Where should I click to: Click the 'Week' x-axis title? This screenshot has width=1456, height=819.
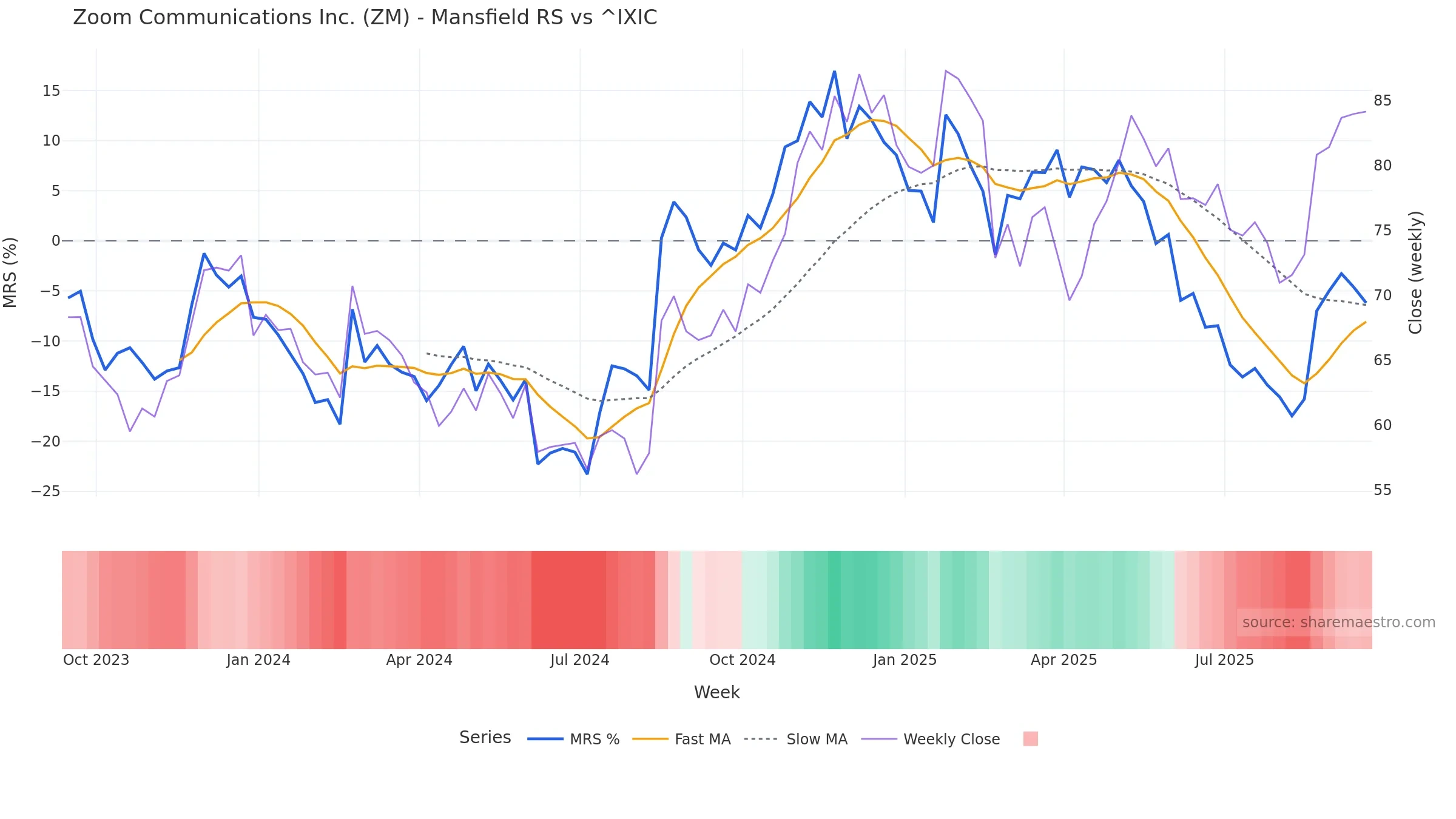point(716,692)
